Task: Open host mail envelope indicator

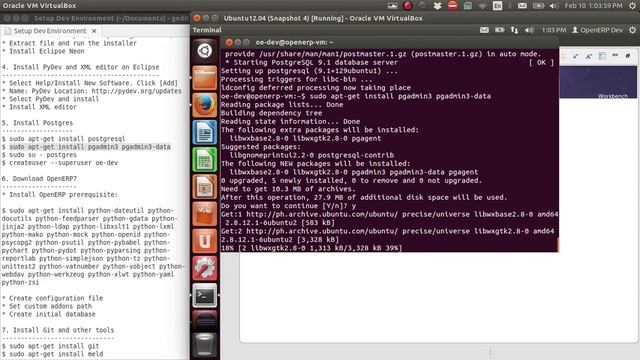Action: (x=522, y=6)
